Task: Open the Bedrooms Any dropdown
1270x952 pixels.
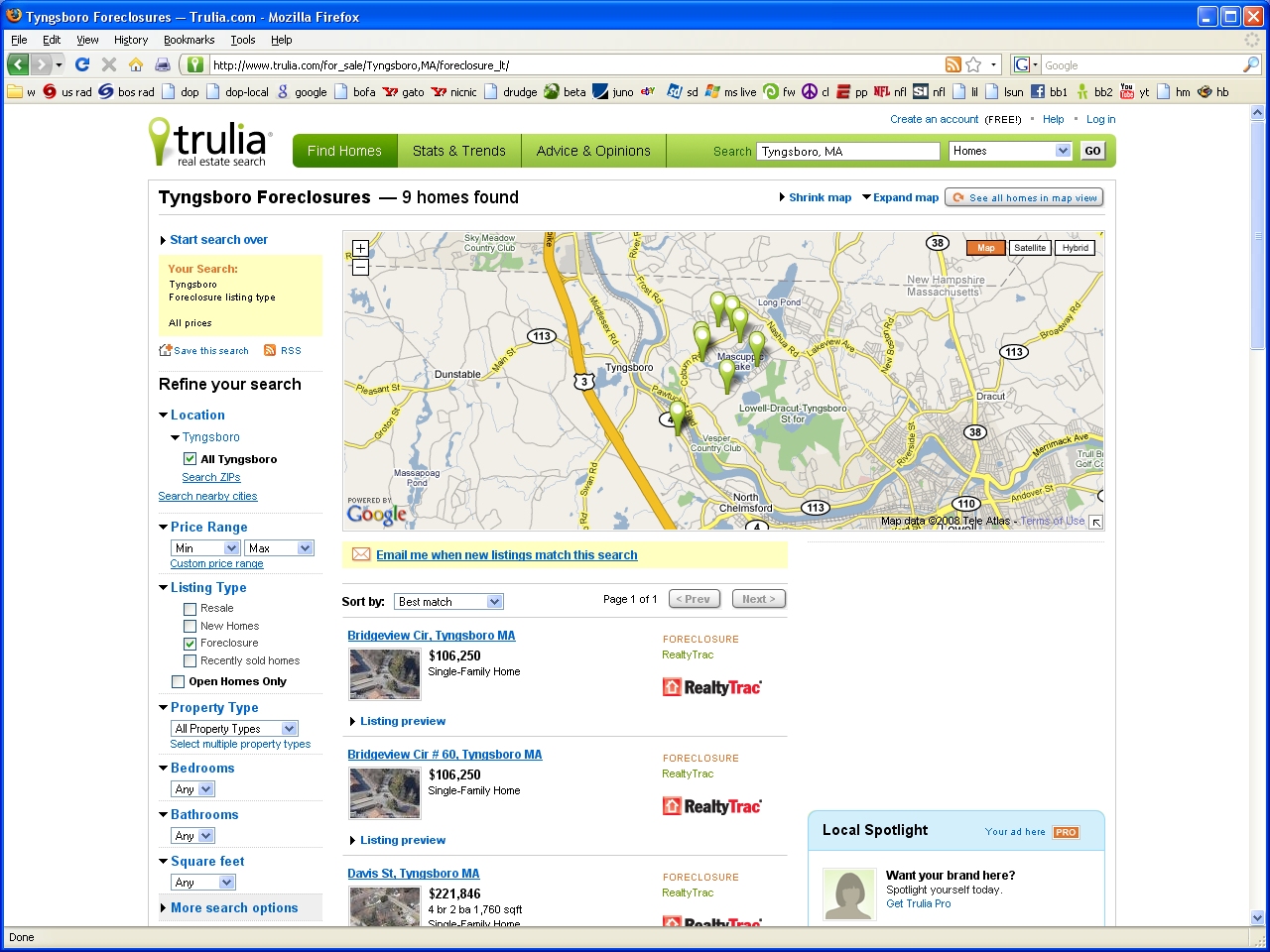Action: click(192, 789)
